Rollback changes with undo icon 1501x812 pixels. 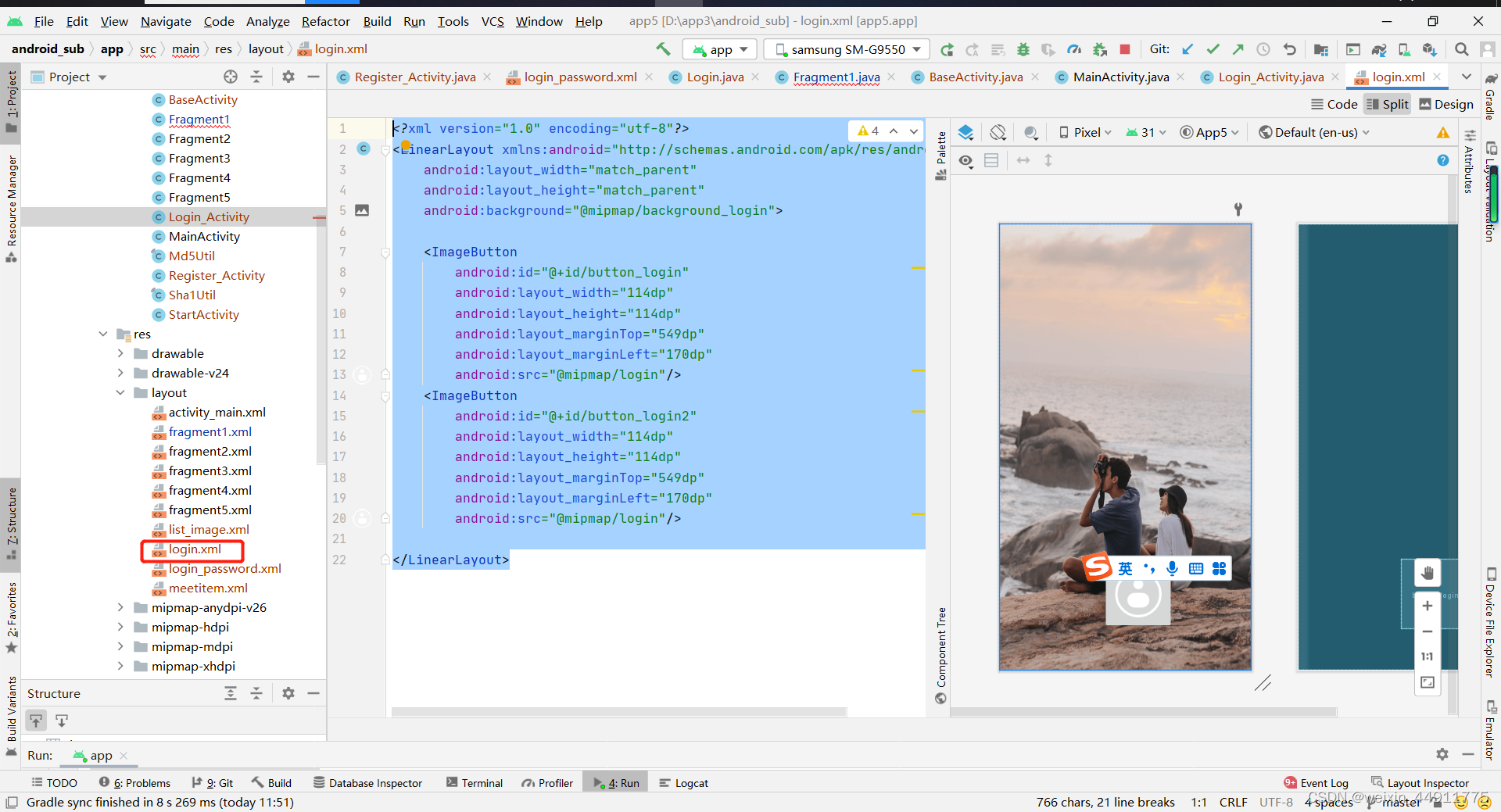[1289, 49]
